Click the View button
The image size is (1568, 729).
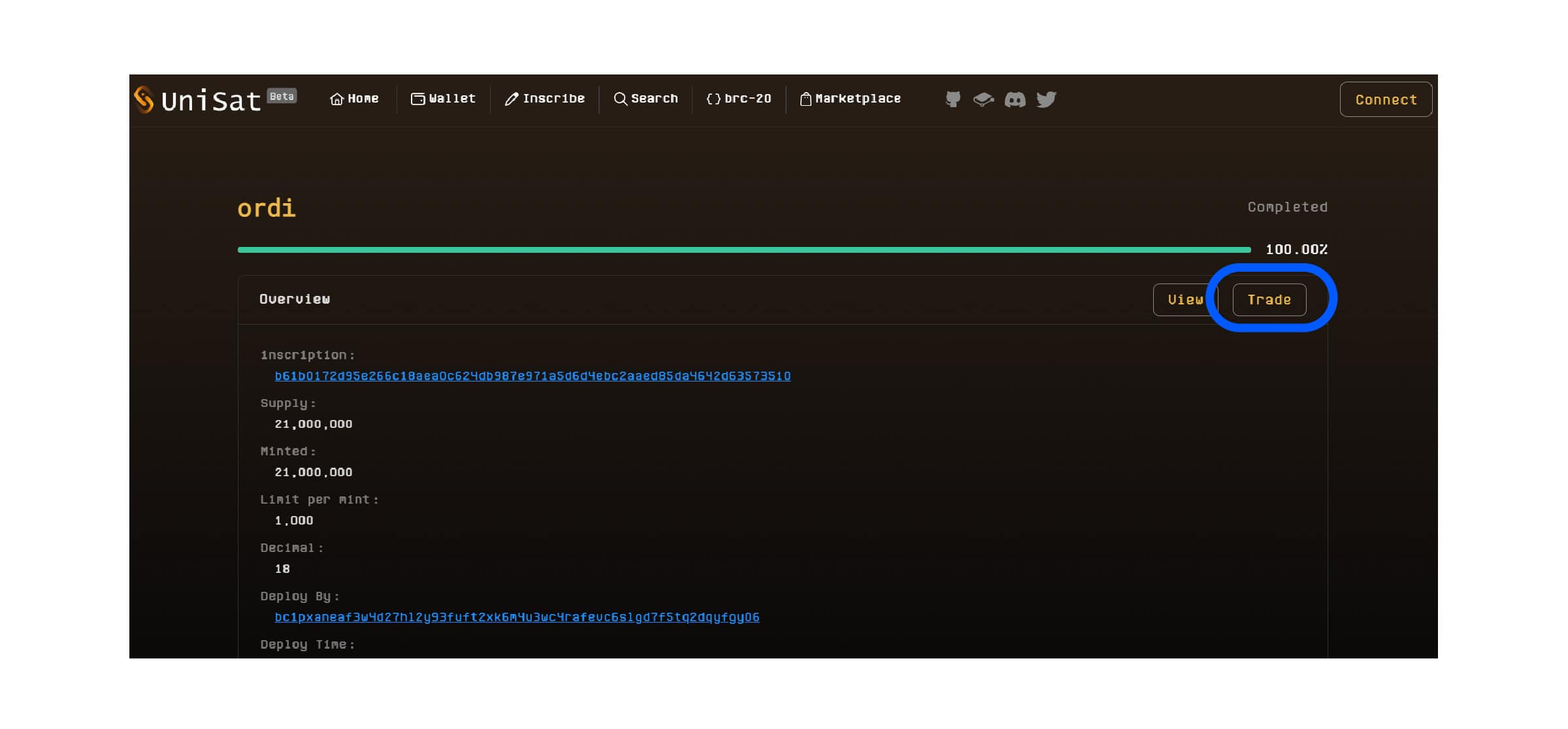click(1185, 300)
